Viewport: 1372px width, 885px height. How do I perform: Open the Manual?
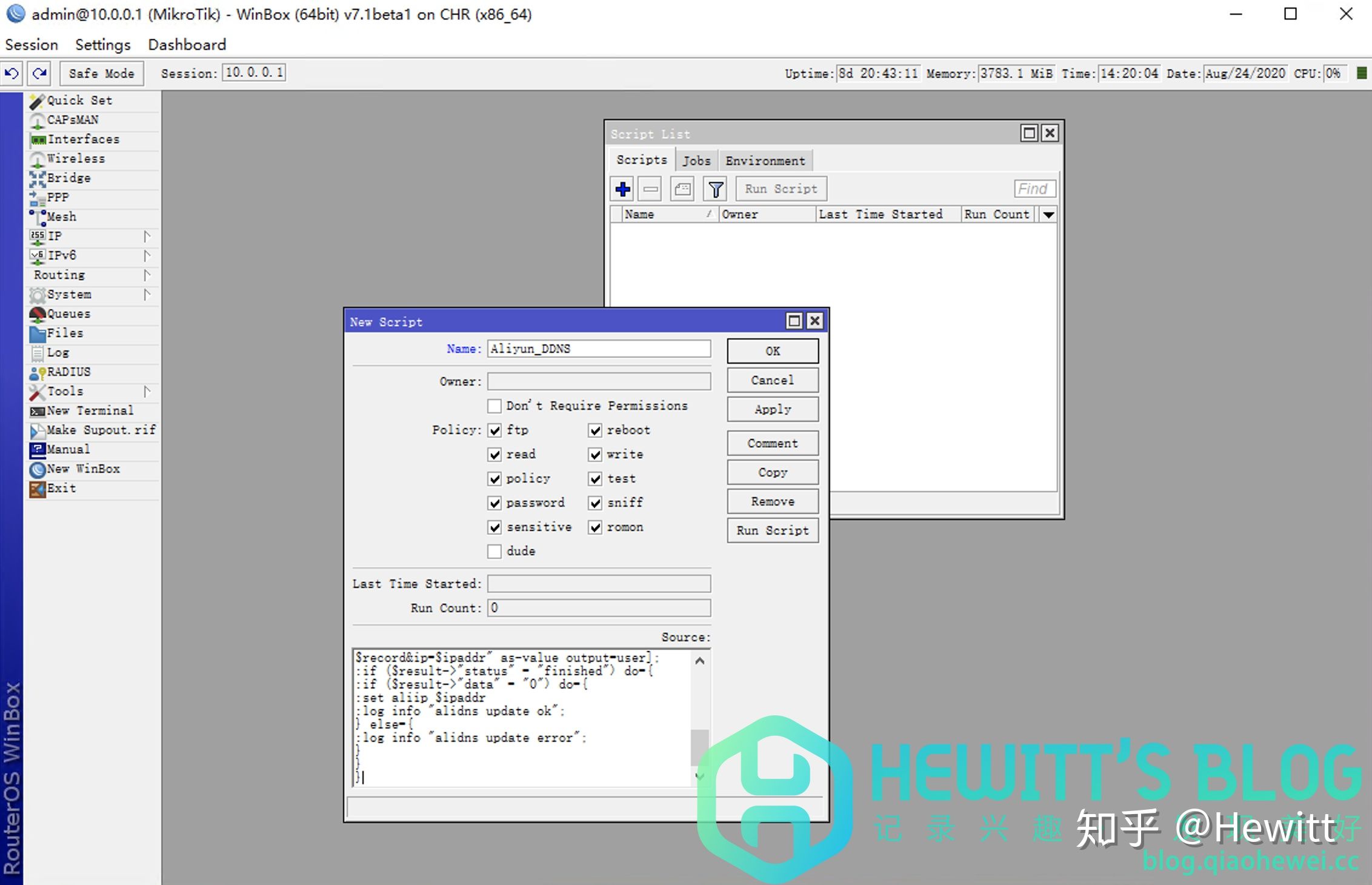click(93, 450)
